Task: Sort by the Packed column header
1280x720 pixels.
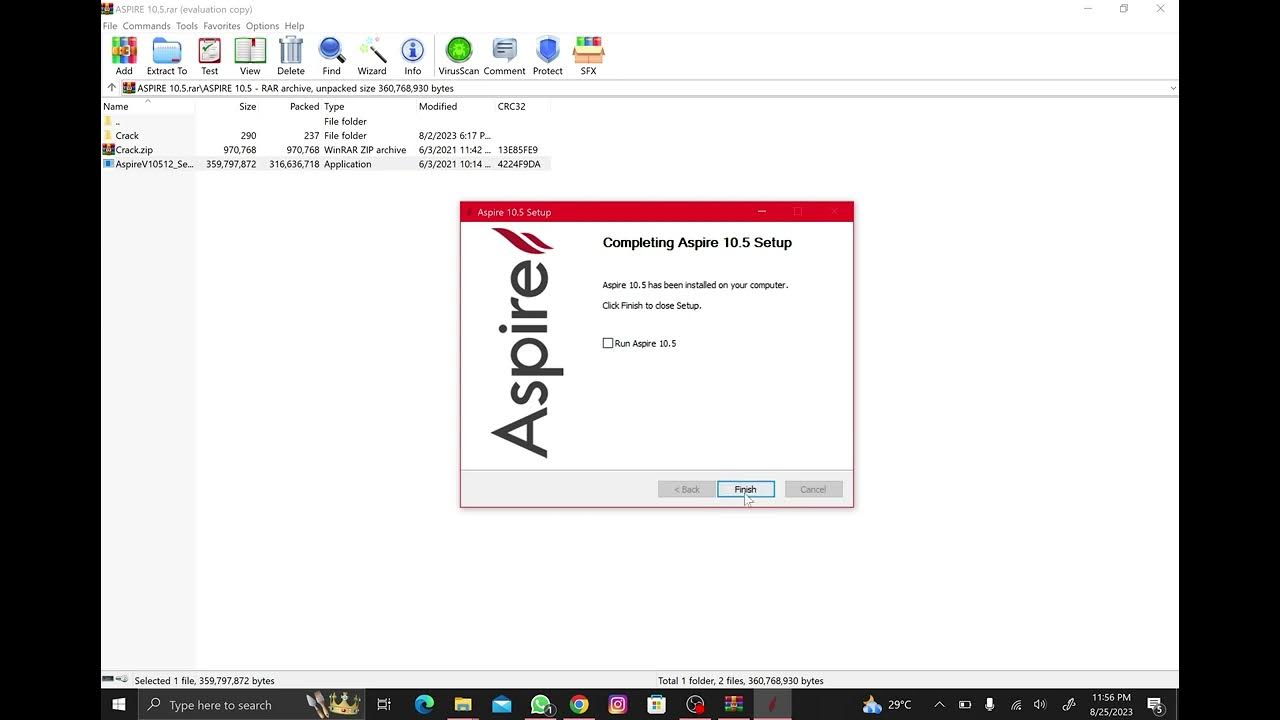Action: pyautogui.click(x=291, y=106)
